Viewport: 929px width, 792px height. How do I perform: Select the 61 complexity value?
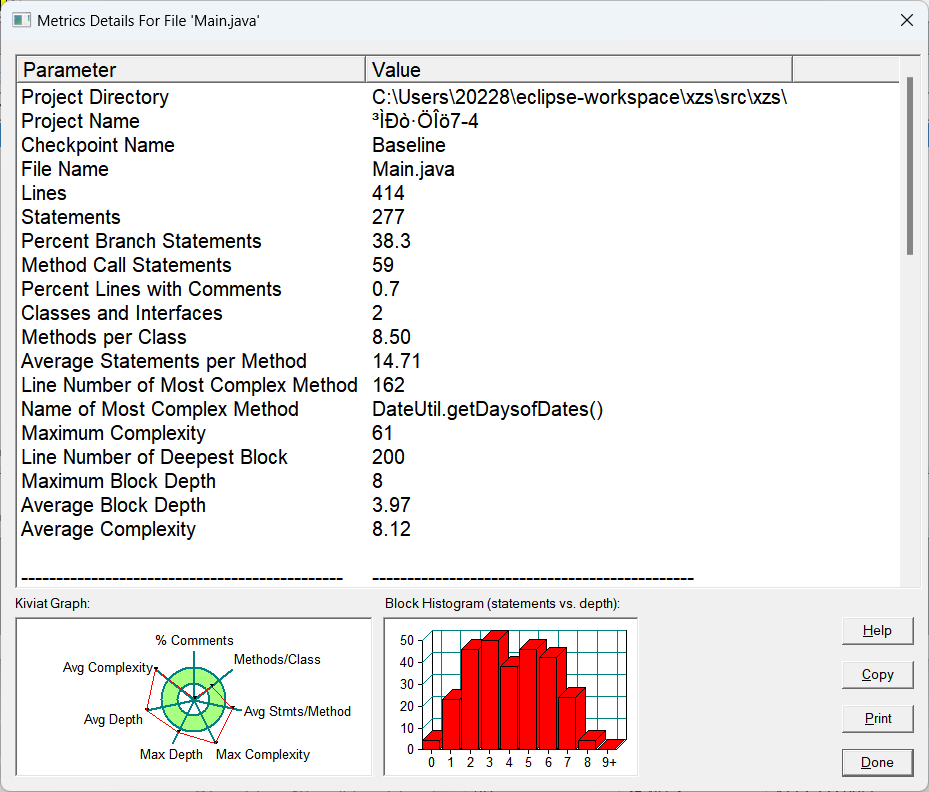[382, 434]
